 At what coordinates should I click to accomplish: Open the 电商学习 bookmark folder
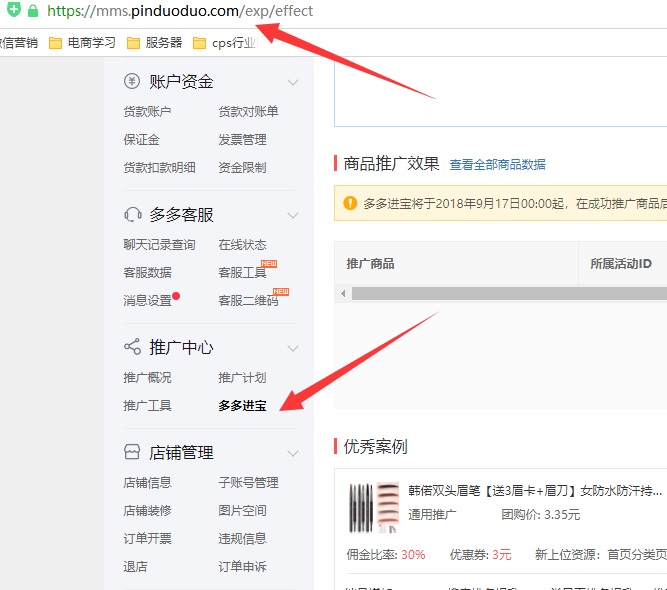pos(82,43)
